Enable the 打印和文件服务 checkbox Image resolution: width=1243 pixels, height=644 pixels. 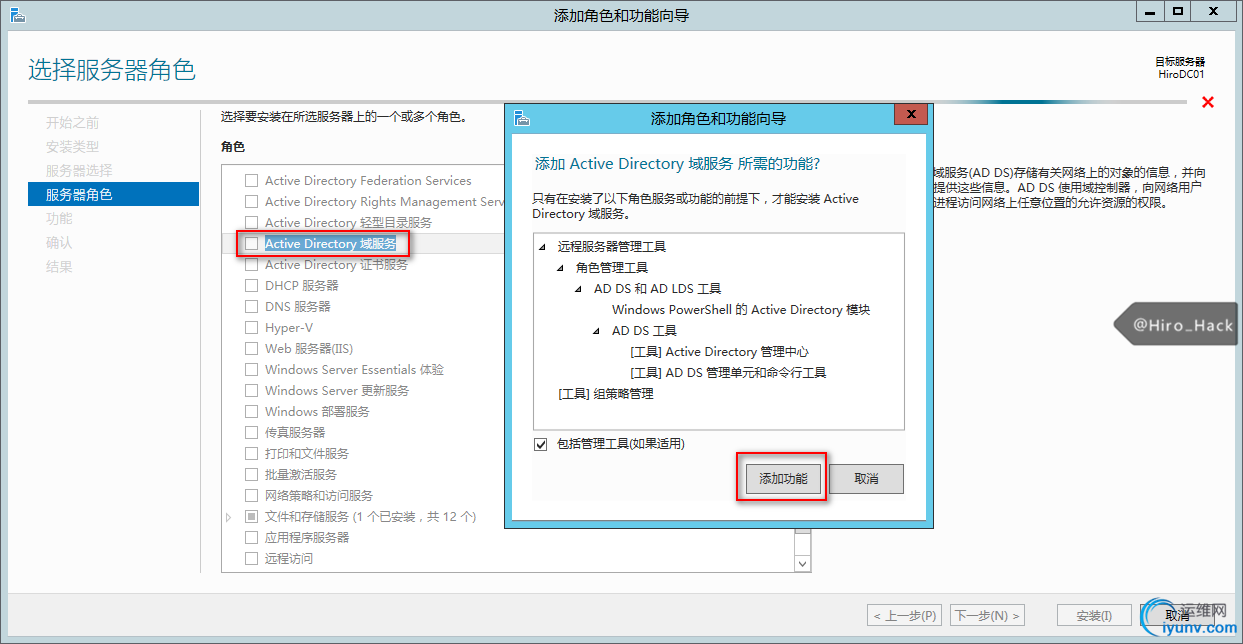click(252, 454)
